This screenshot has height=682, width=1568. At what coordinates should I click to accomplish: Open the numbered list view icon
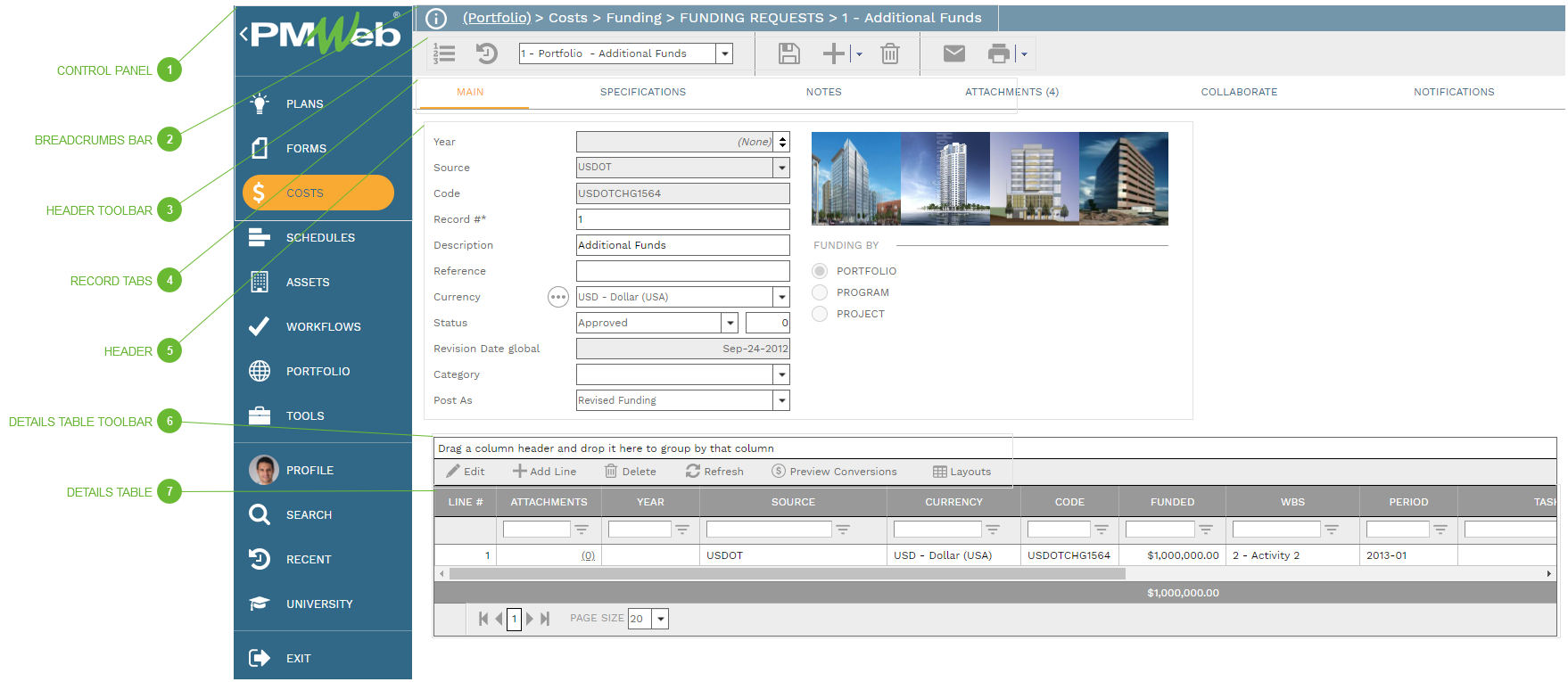(444, 53)
